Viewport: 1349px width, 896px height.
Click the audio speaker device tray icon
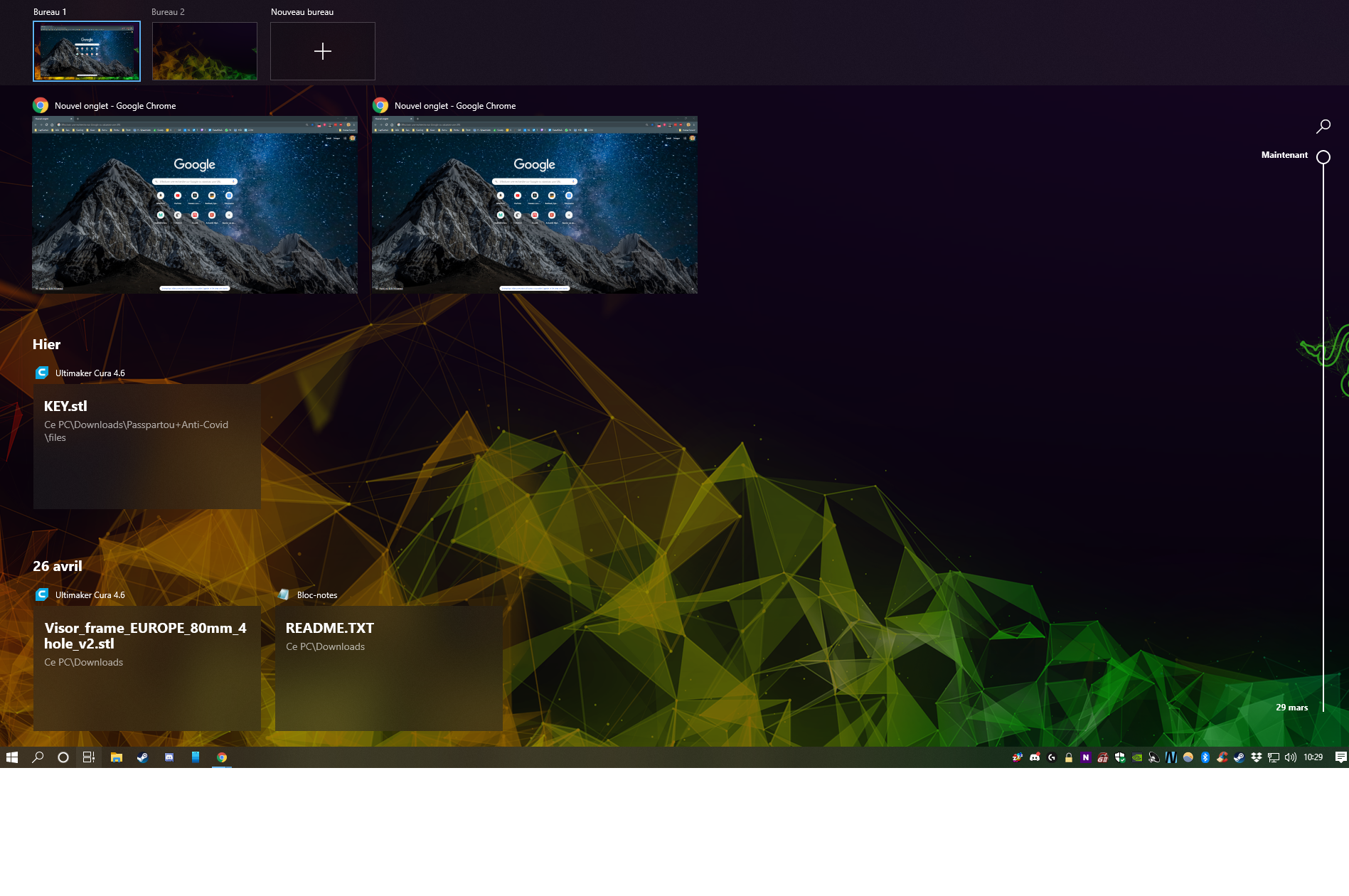[1154, 757]
